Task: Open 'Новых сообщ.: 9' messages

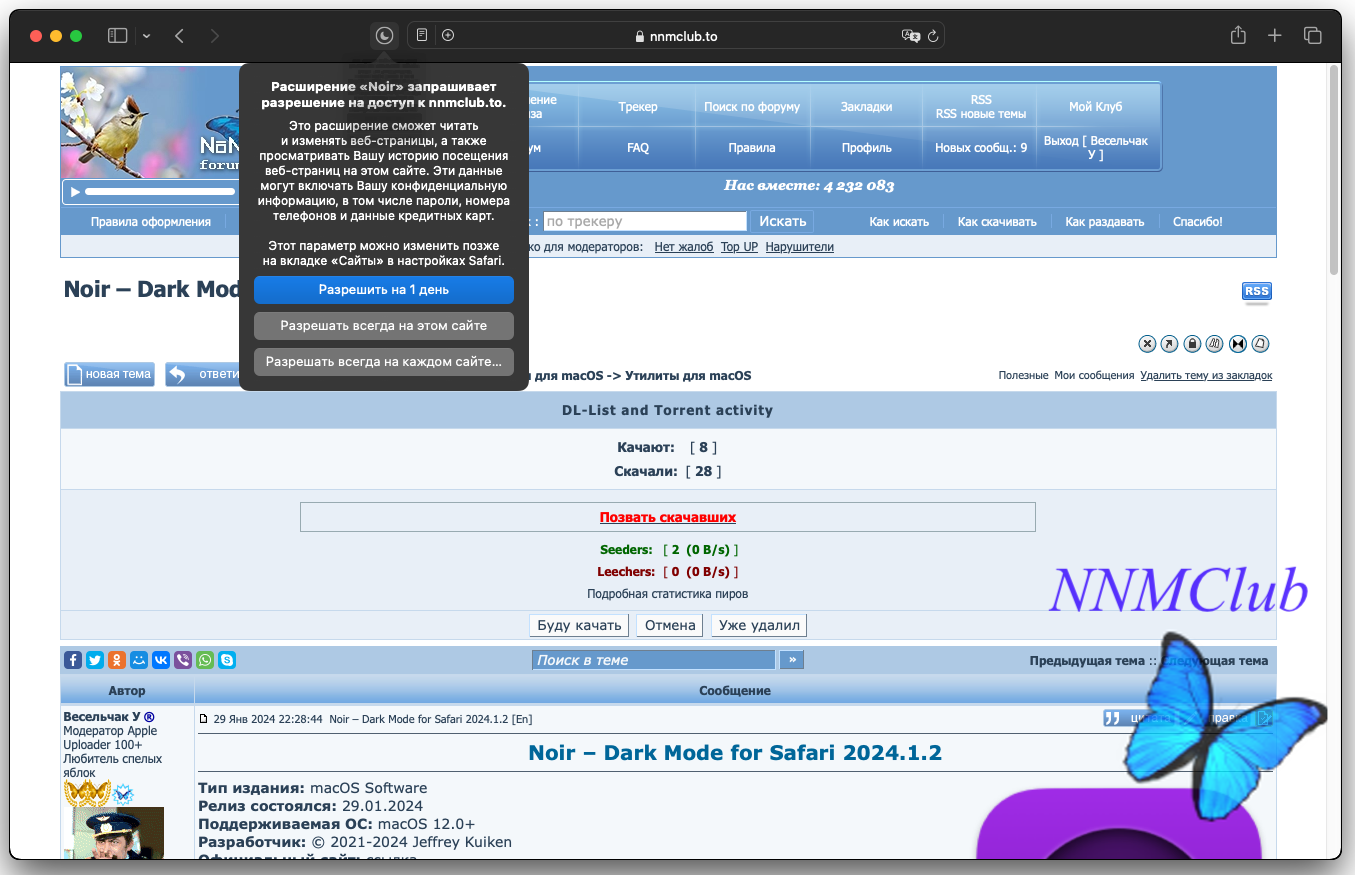Action: (x=981, y=148)
